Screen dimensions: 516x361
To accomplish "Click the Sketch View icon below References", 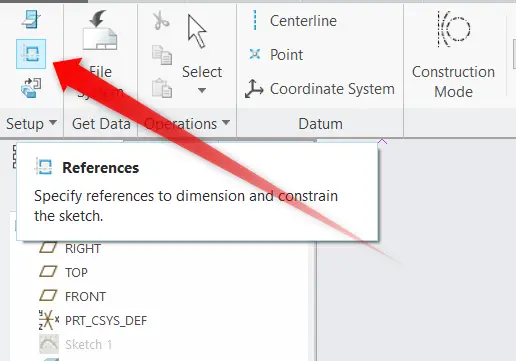I will click(x=31, y=88).
